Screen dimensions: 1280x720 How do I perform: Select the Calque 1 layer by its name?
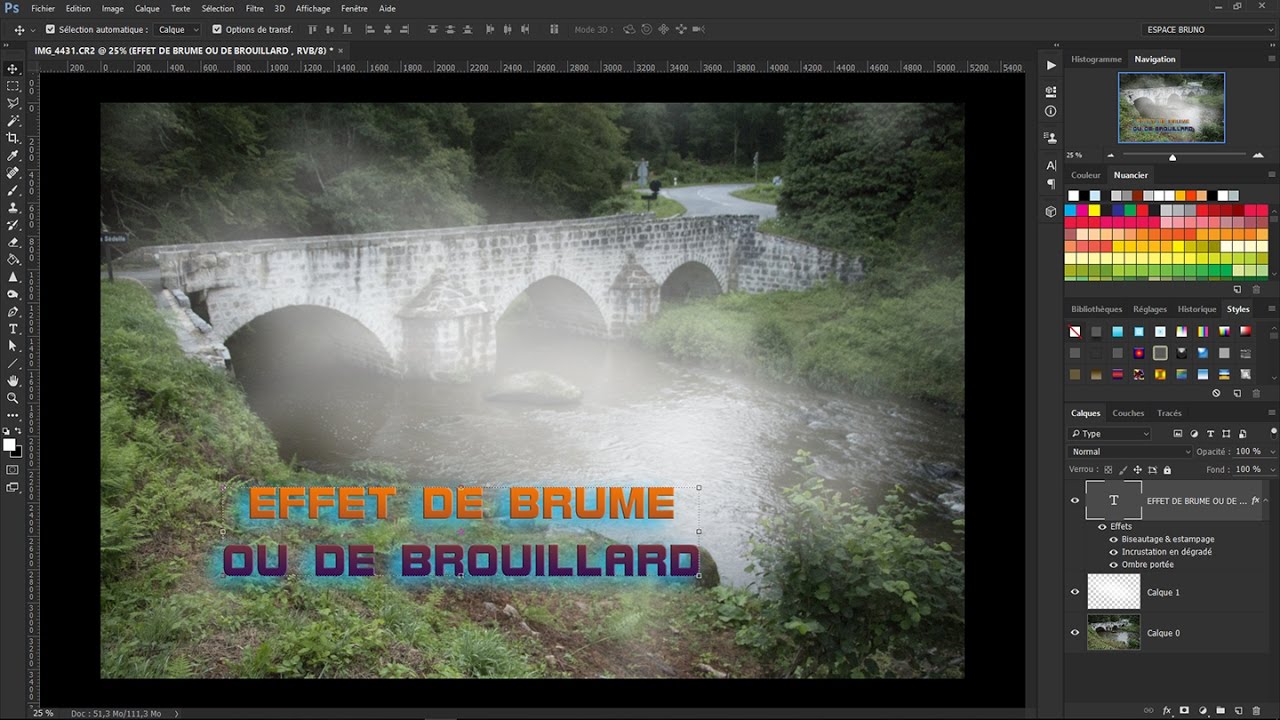click(x=1163, y=592)
